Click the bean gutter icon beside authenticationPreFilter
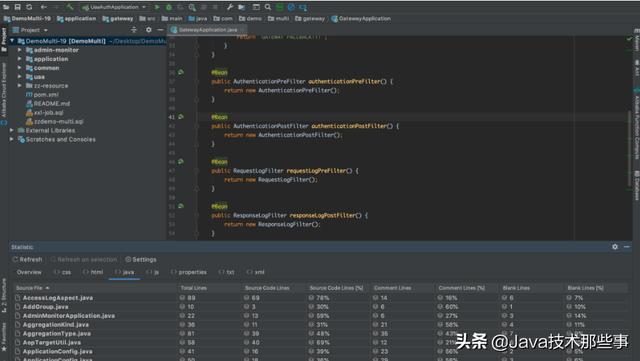 coord(181,72)
